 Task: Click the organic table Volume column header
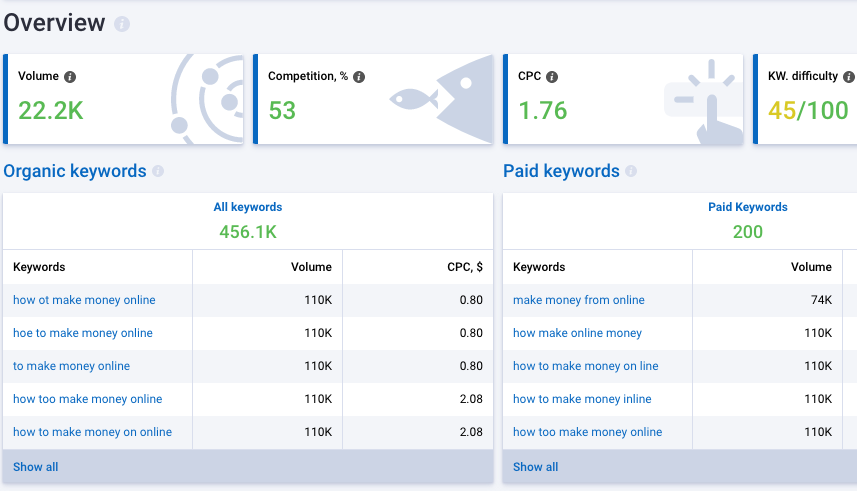pyautogui.click(x=311, y=267)
